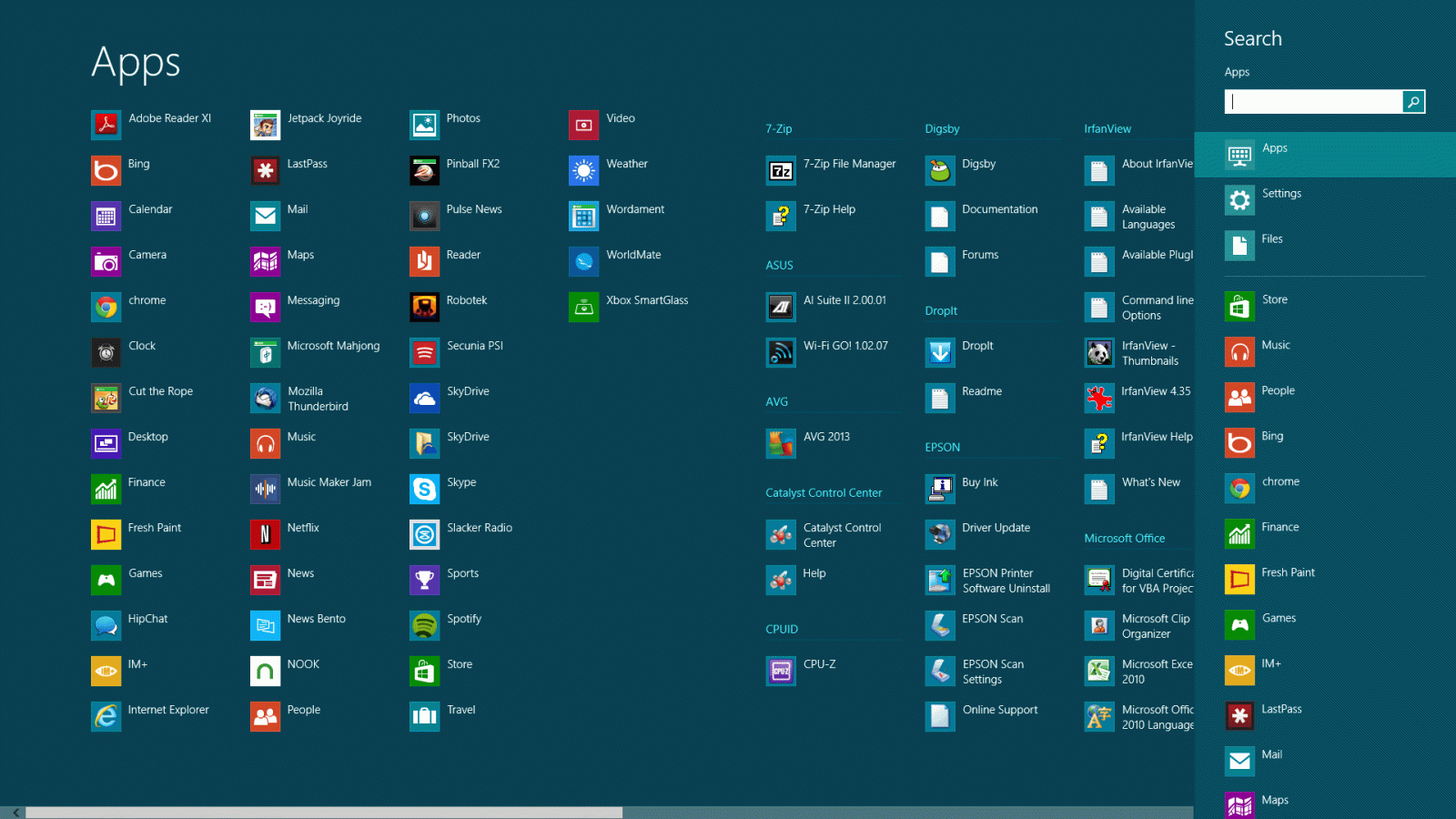Open CPU-Z
This screenshot has width=1456, height=819.
pyautogui.click(x=814, y=671)
